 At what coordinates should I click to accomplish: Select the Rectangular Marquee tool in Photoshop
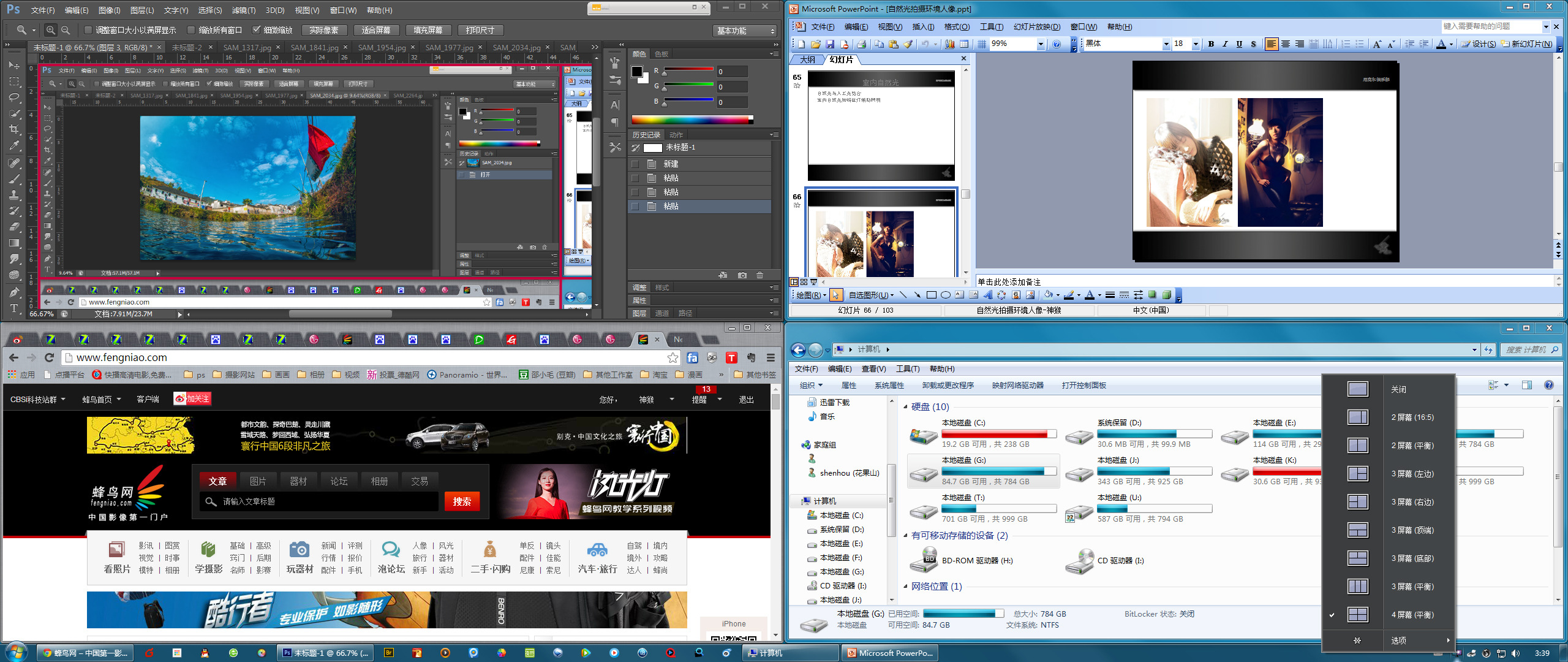coord(13,81)
